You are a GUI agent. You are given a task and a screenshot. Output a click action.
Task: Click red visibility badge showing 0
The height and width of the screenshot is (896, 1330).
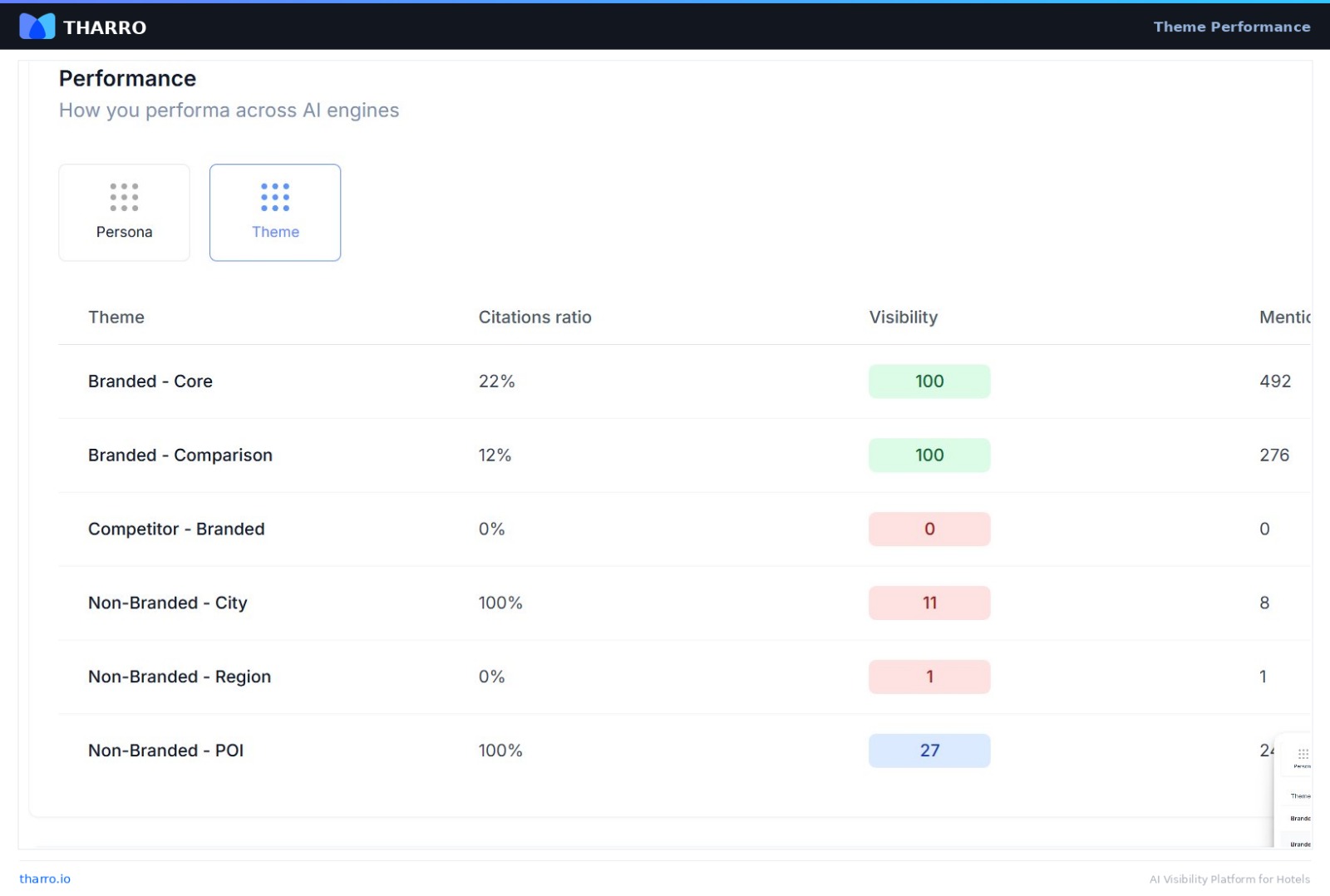tap(929, 529)
